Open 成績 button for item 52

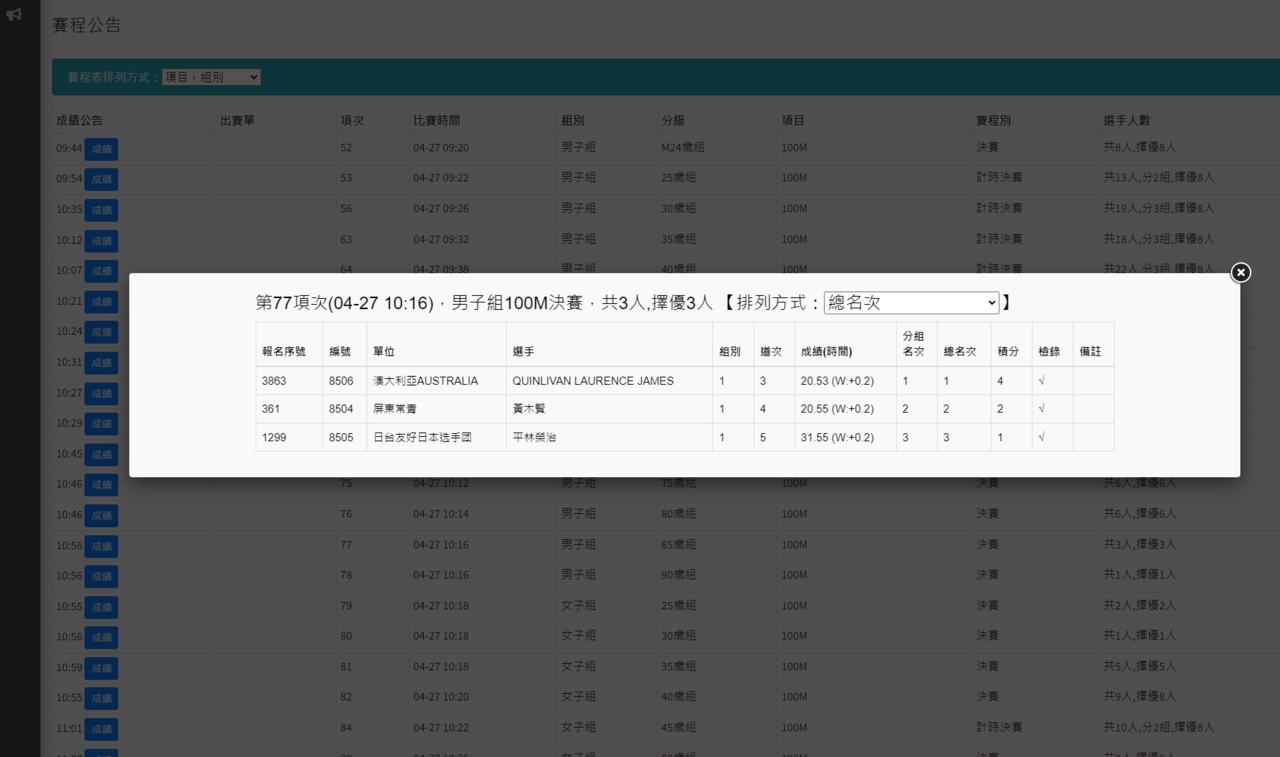tap(101, 149)
